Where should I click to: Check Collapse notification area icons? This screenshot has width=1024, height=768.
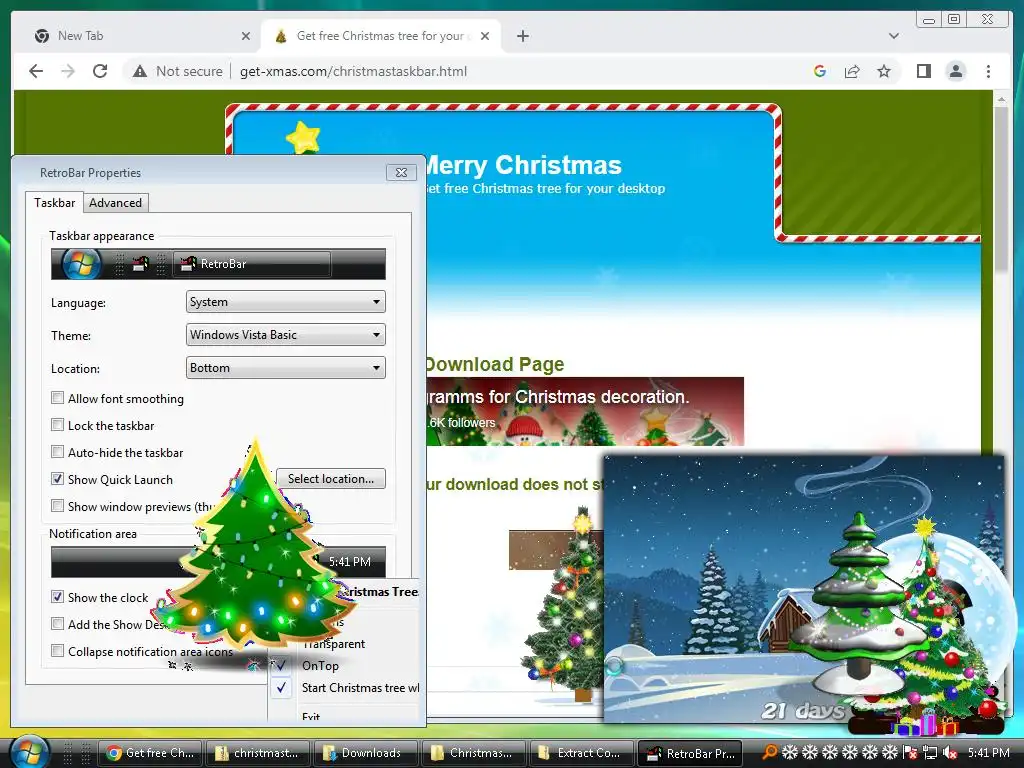pyautogui.click(x=57, y=650)
